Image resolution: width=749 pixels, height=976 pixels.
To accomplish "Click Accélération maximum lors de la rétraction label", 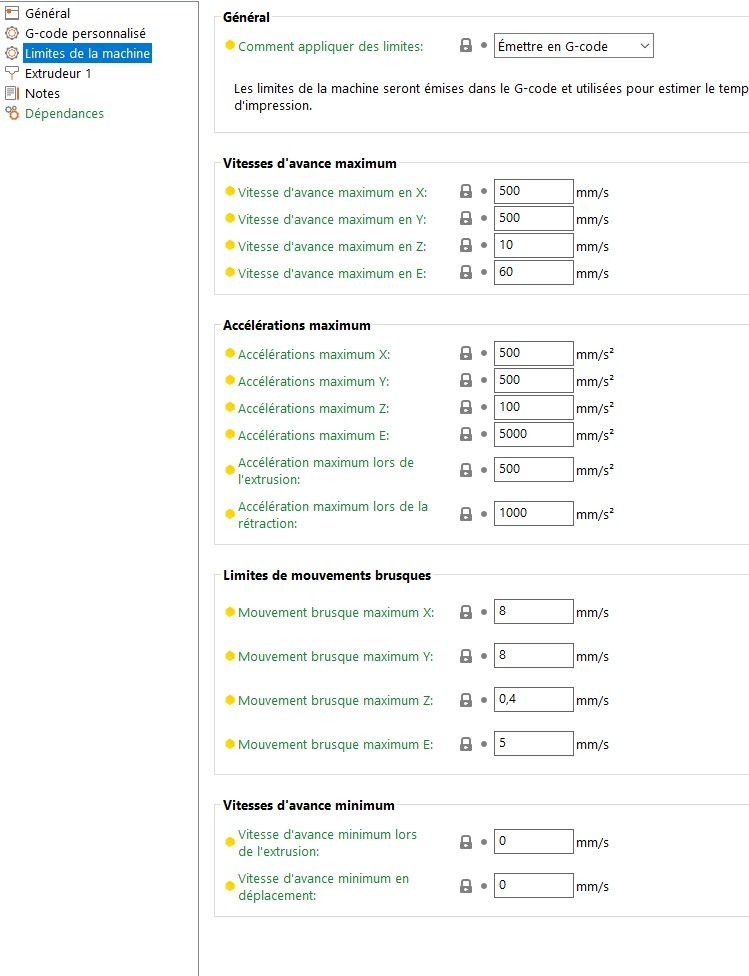I will click(x=332, y=515).
